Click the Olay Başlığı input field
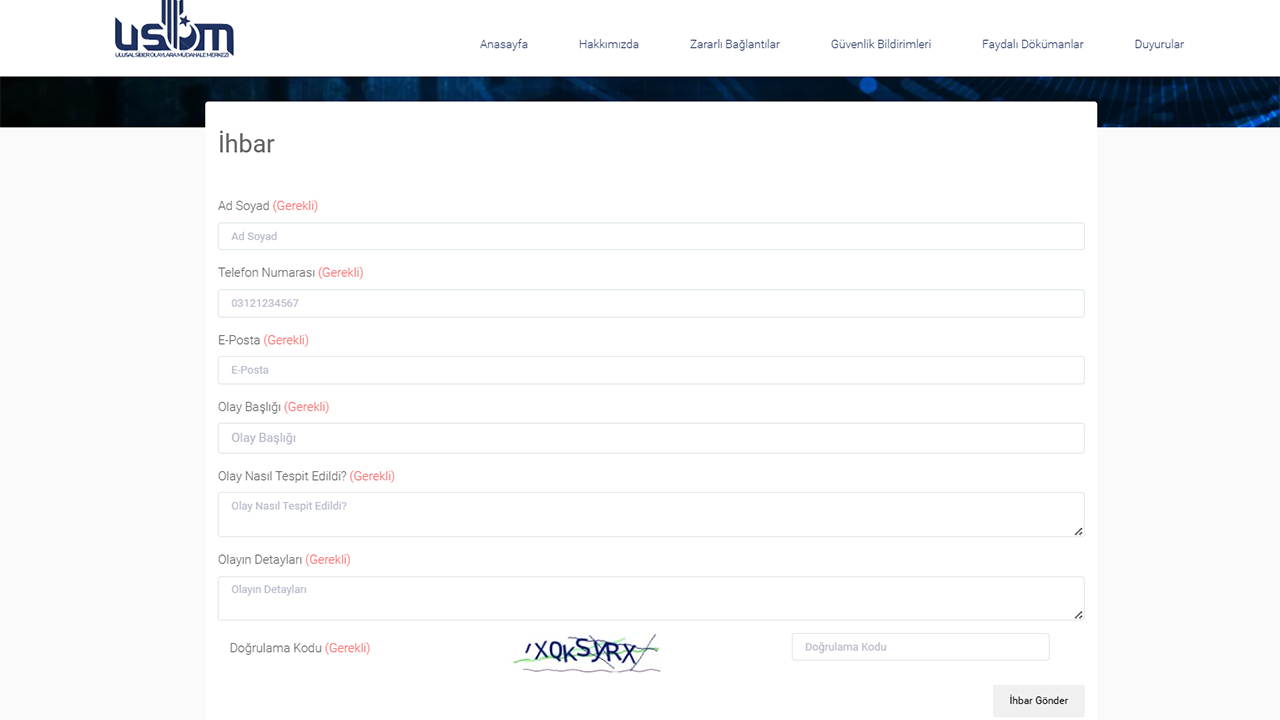Viewport: 1280px width, 720px height. tap(650, 438)
